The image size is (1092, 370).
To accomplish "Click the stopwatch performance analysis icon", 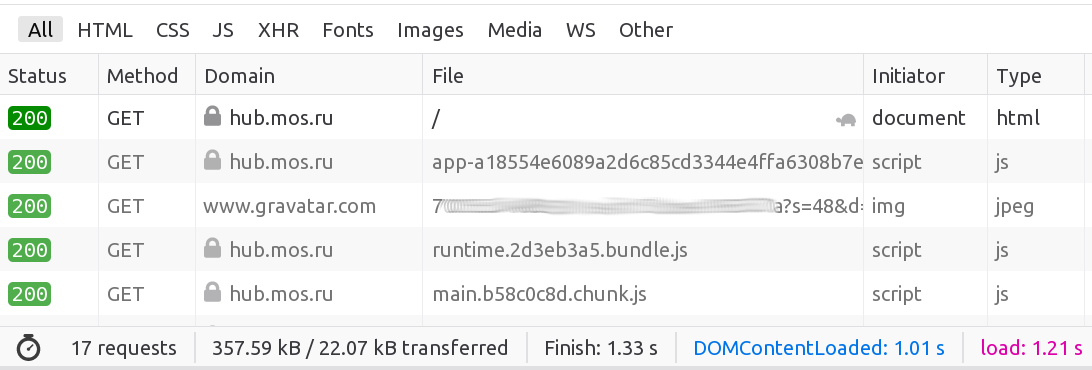I will pos(29,346).
